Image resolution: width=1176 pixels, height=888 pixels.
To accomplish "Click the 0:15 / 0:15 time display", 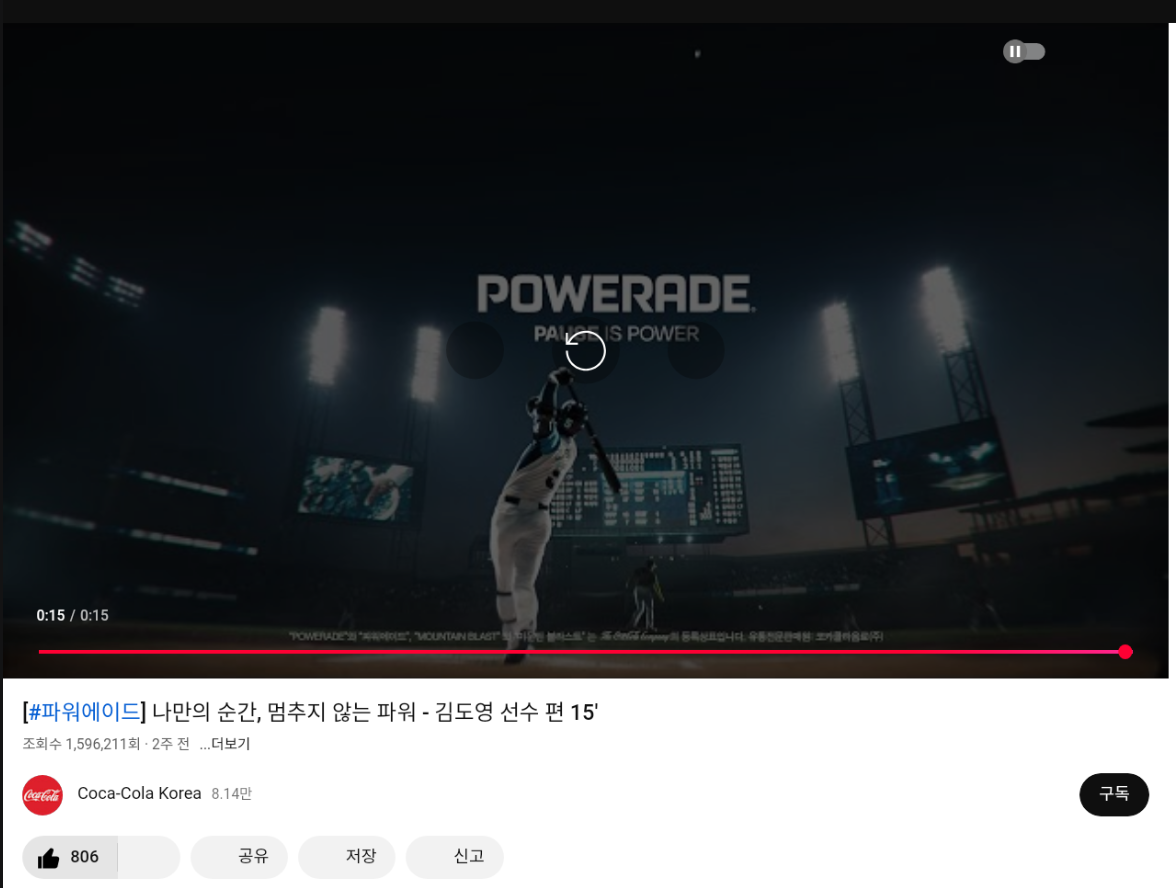I will [x=73, y=615].
